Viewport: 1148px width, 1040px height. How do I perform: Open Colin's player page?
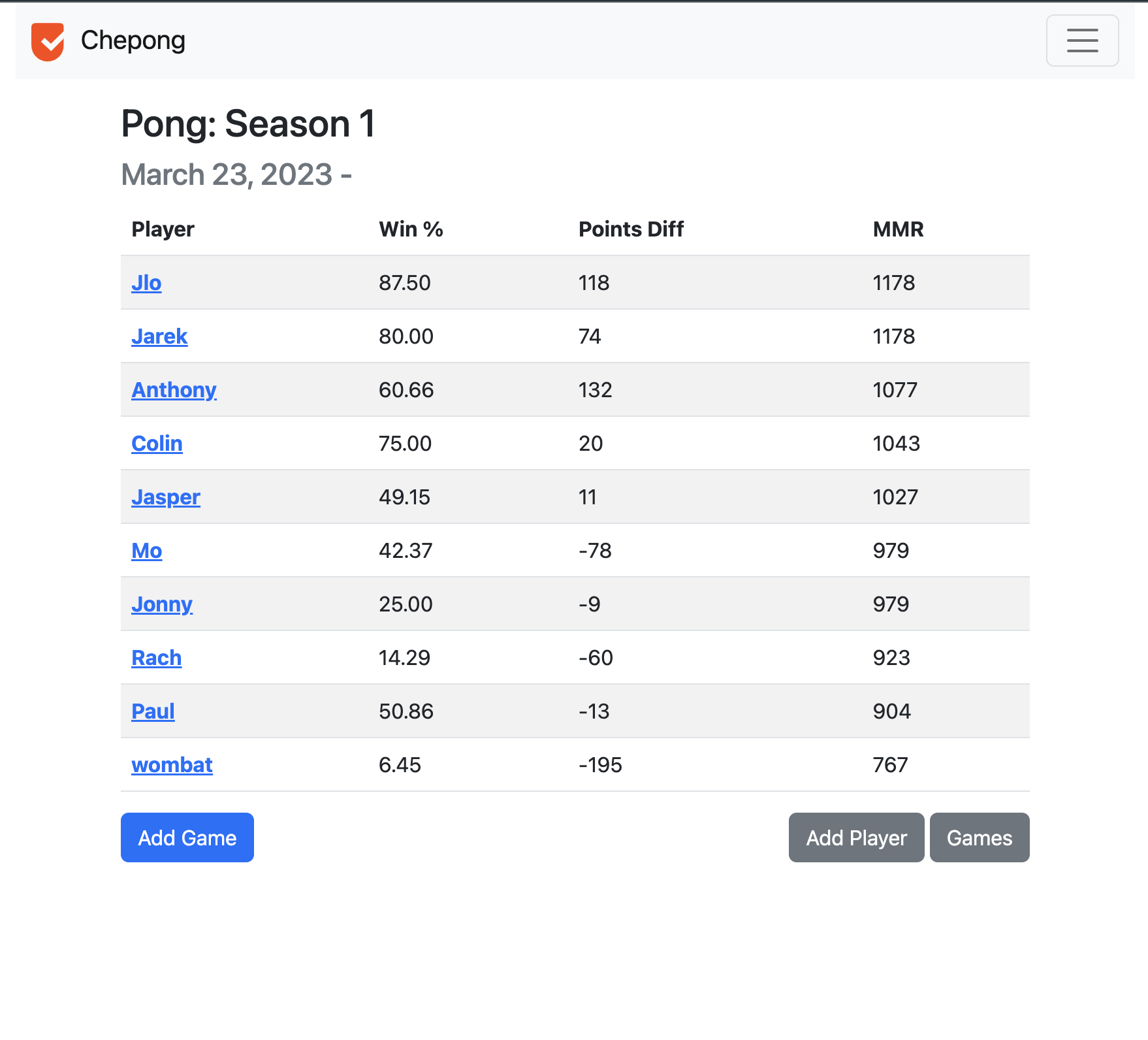[x=157, y=444]
